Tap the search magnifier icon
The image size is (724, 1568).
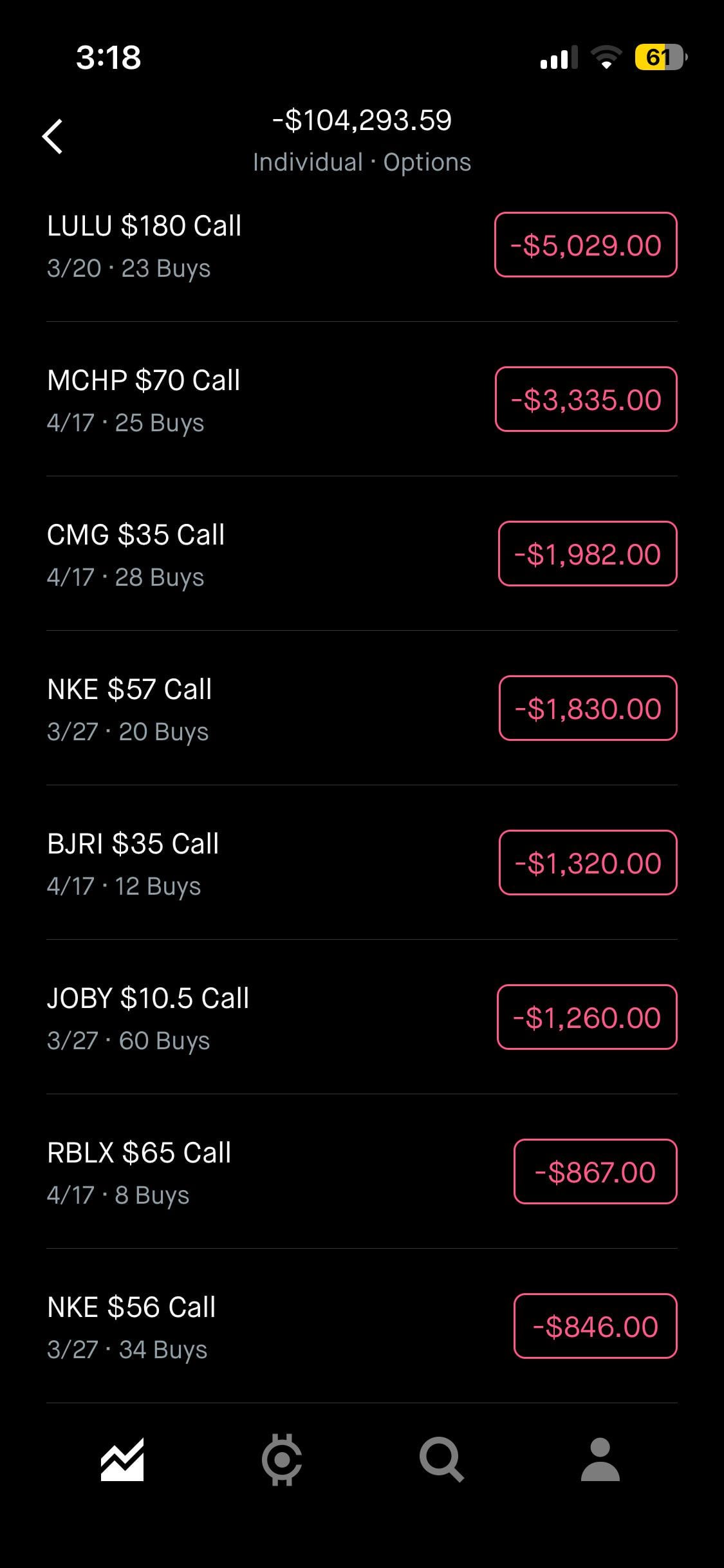441,1459
